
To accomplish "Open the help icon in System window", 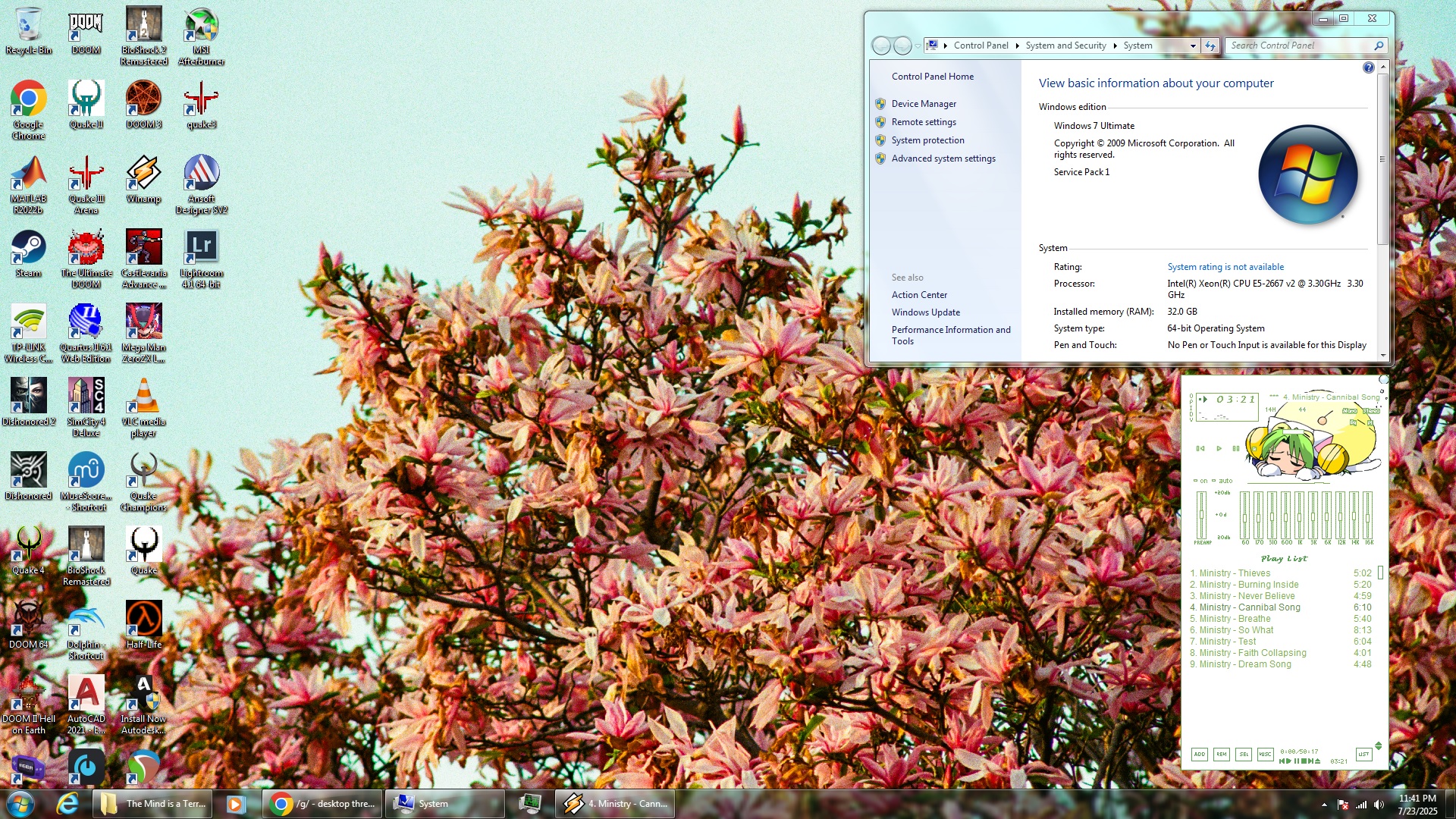I will (1368, 67).
